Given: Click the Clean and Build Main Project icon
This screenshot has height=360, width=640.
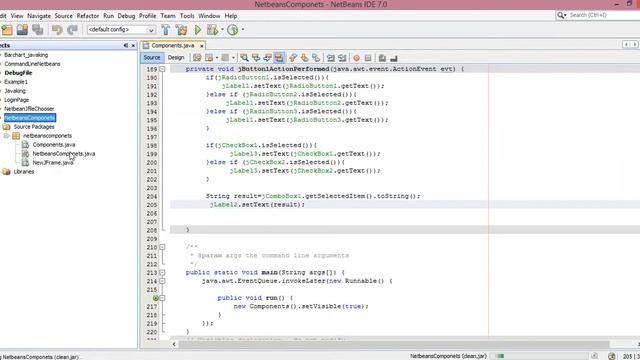Looking at the screenshot, I should point(181,29).
